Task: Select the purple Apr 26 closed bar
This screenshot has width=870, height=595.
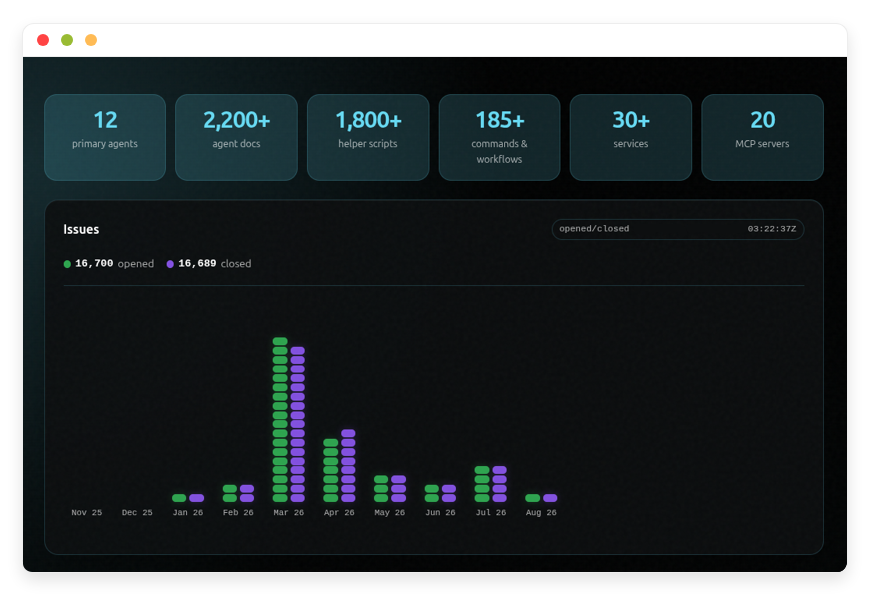Action: pos(348,466)
